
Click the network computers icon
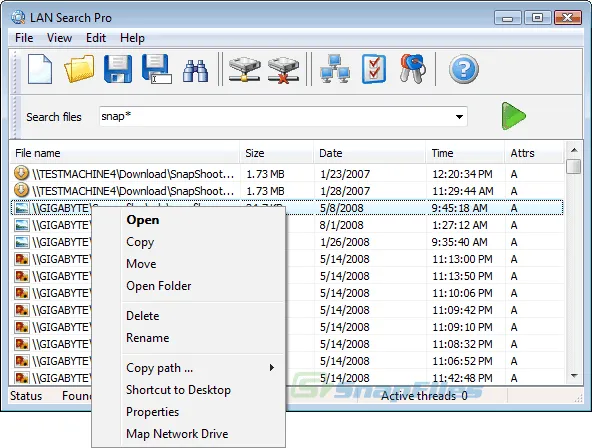tap(335, 69)
